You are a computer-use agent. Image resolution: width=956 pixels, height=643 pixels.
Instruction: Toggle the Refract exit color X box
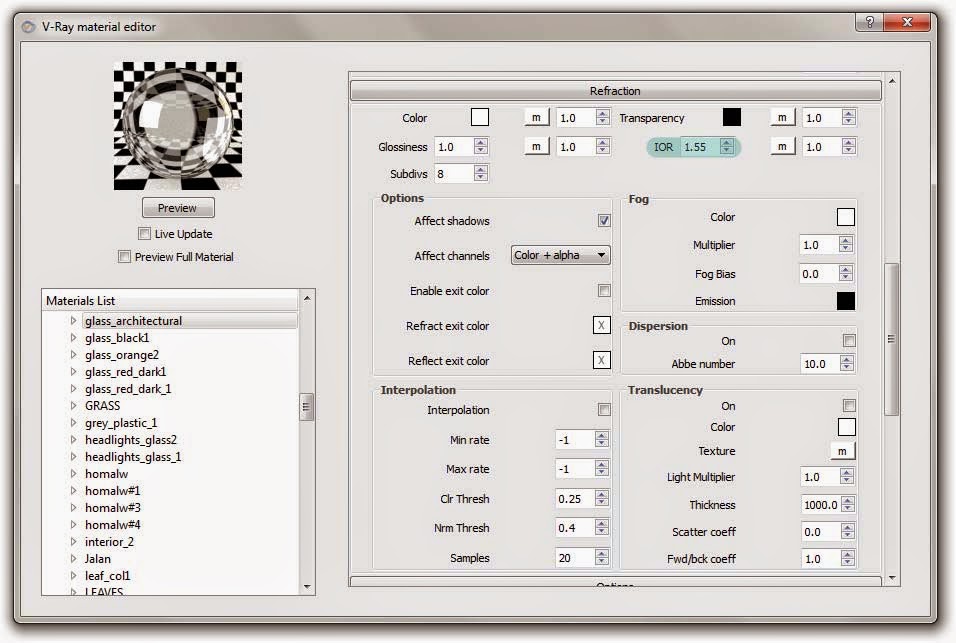601,325
